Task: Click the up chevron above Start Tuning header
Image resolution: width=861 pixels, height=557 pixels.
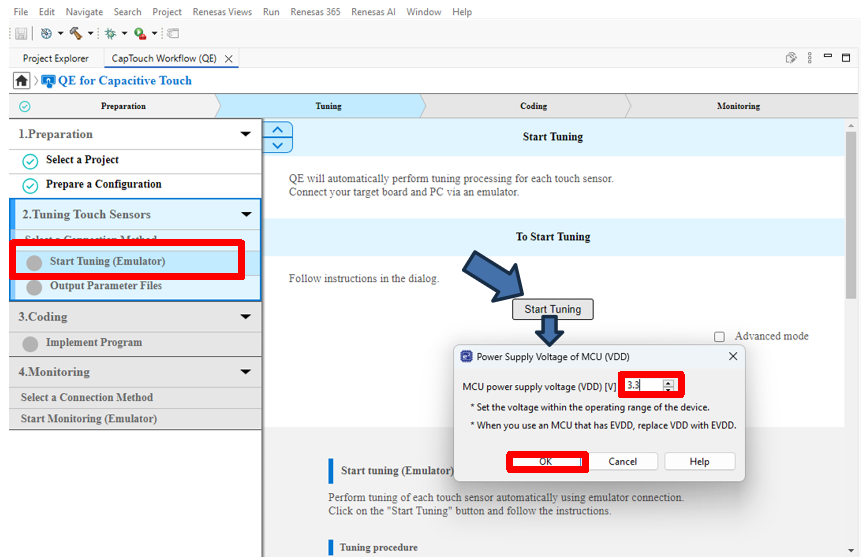Action: pyautogui.click(x=278, y=130)
